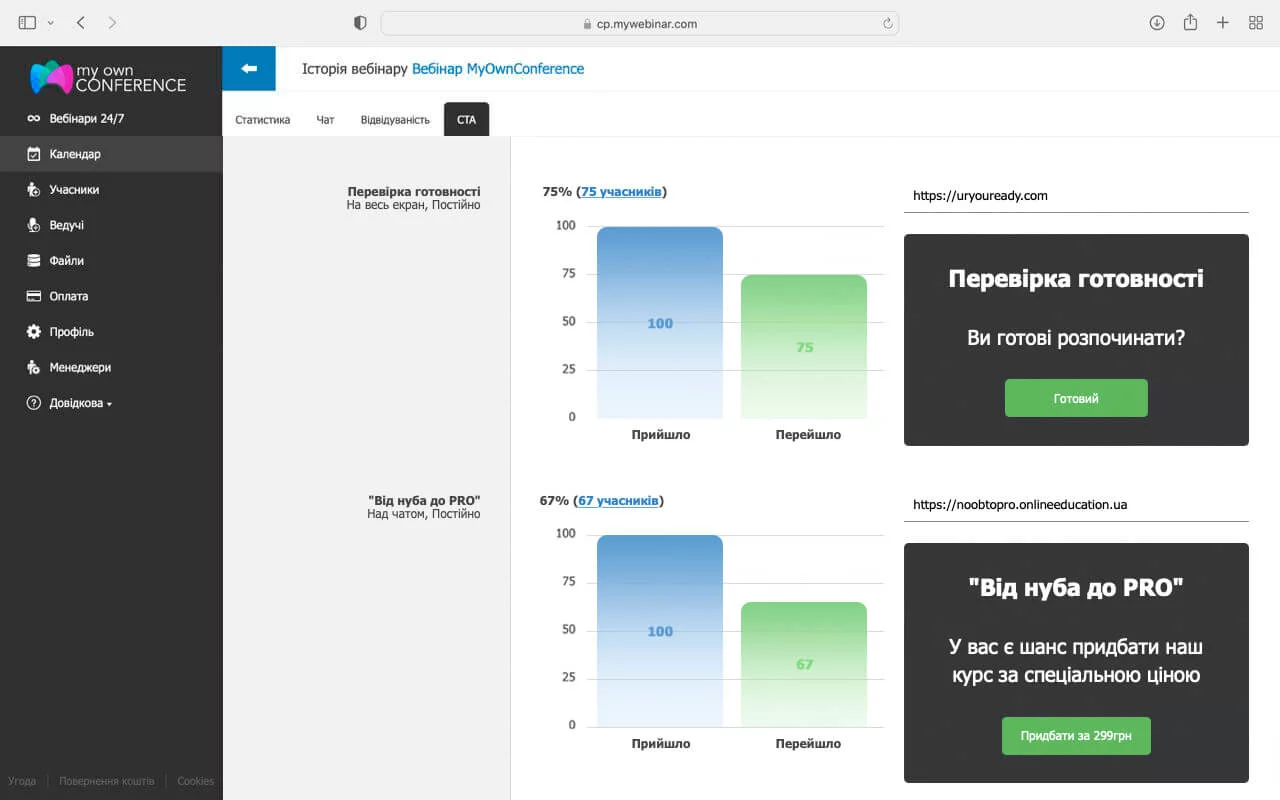This screenshot has height=800, width=1280.
Task: Open the 75 учасників link
Action: (621, 192)
